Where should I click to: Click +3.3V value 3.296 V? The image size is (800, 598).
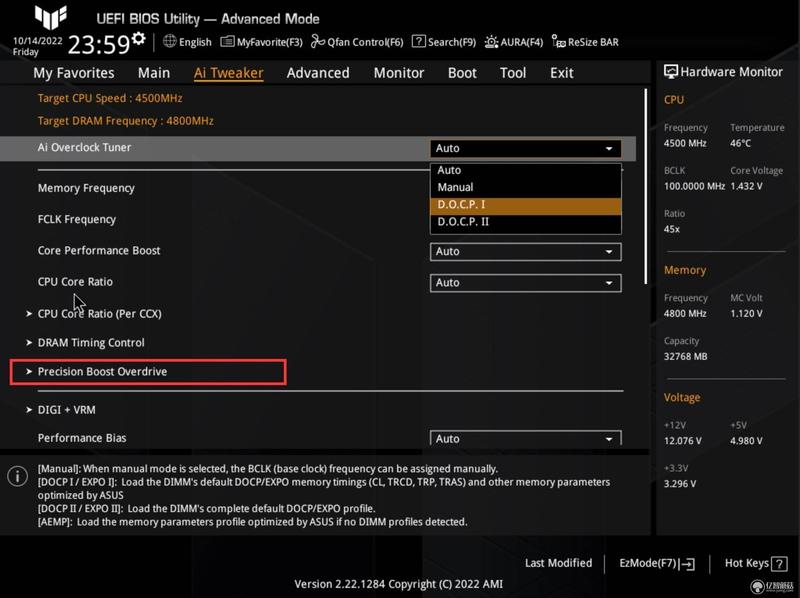click(x=680, y=484)
